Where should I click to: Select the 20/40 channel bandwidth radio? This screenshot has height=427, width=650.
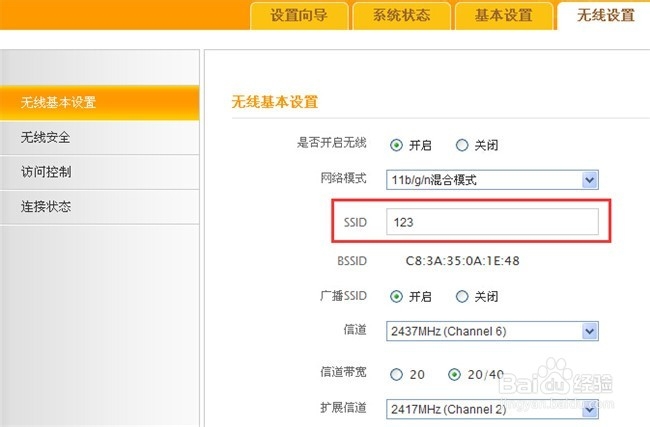pos(454,374)
